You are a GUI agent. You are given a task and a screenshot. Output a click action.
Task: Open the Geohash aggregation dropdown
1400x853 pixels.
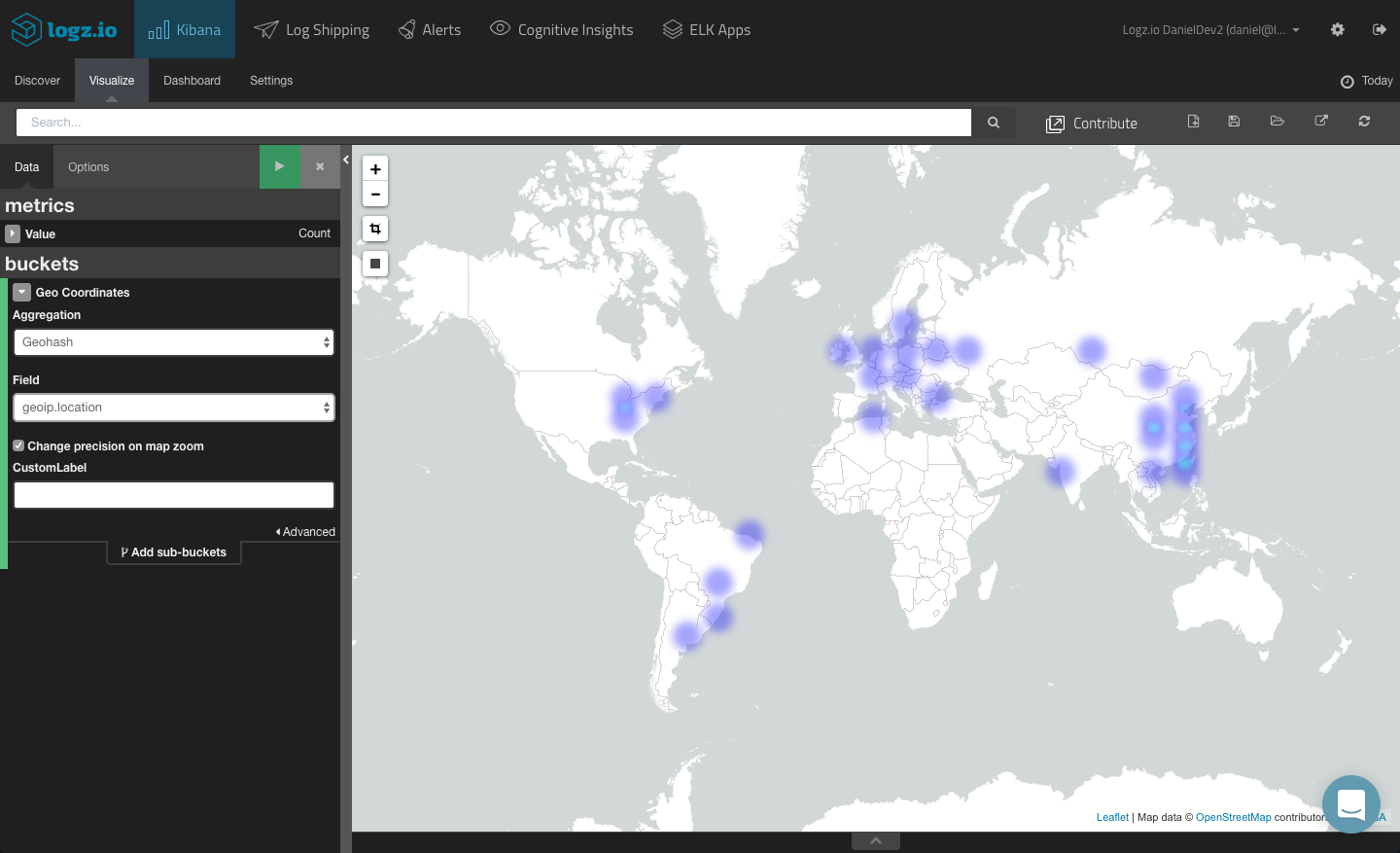(174, 342)
